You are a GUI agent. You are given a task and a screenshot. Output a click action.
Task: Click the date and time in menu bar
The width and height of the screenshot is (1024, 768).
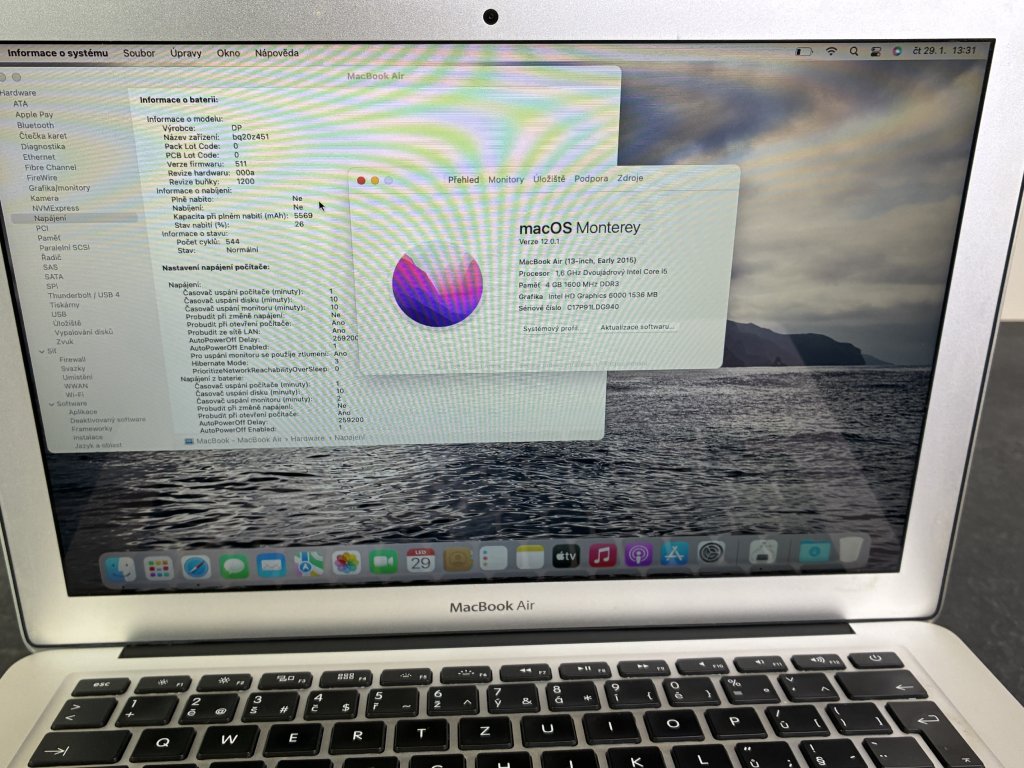click(944, 50)
